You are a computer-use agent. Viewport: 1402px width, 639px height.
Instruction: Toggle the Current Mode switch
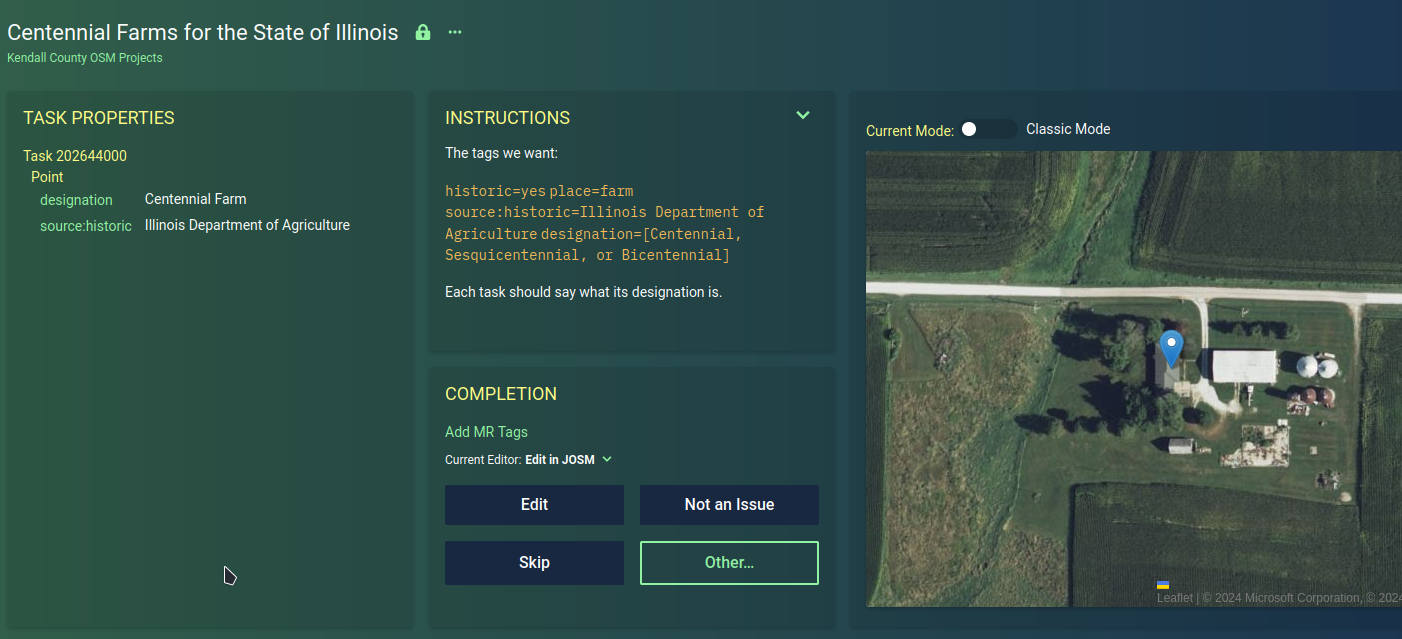click(x=986, y=129)
